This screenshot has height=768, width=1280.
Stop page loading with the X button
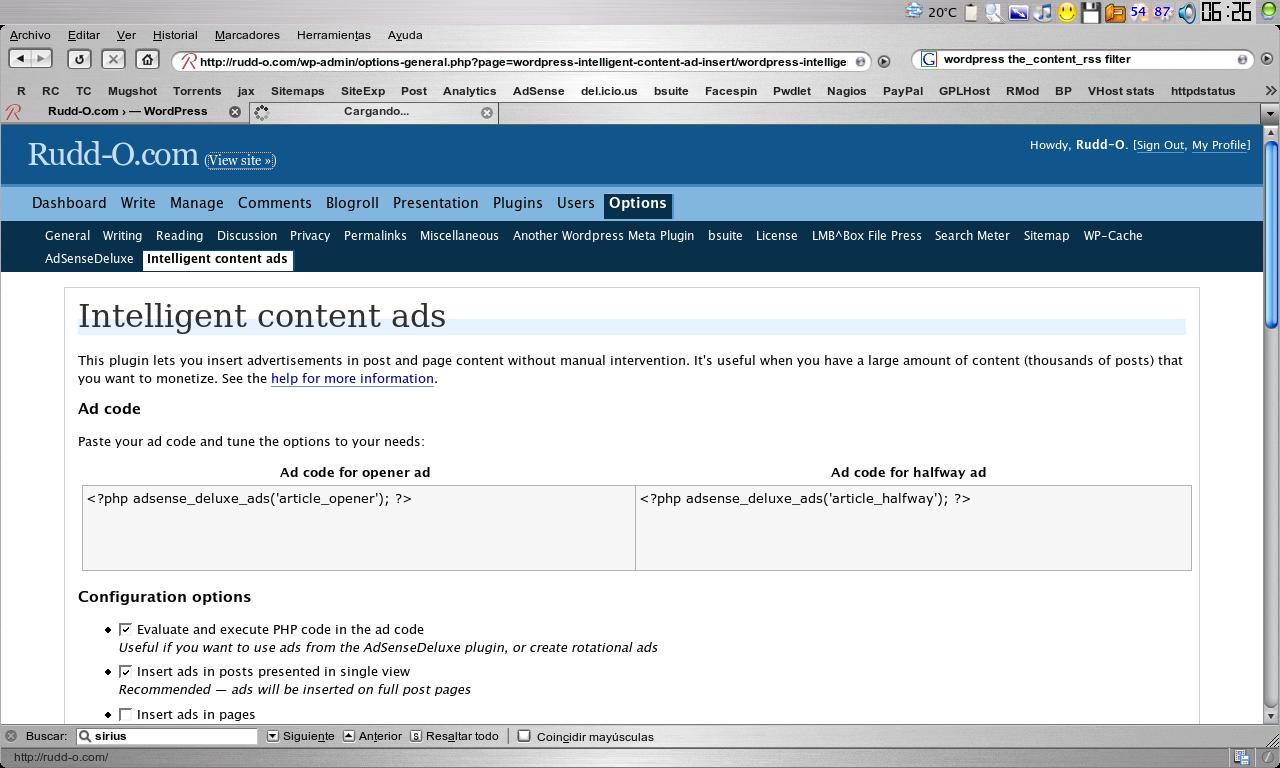tap(114, 60)
